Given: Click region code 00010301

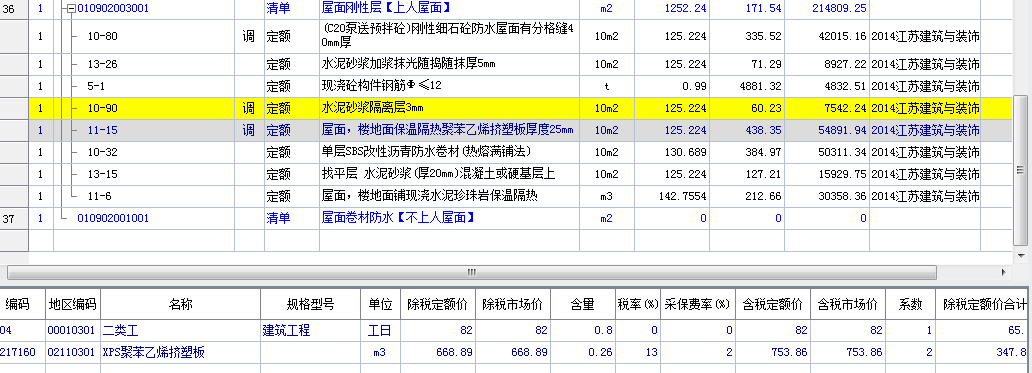Looking at the screenshot, I should tap(72, 330).
